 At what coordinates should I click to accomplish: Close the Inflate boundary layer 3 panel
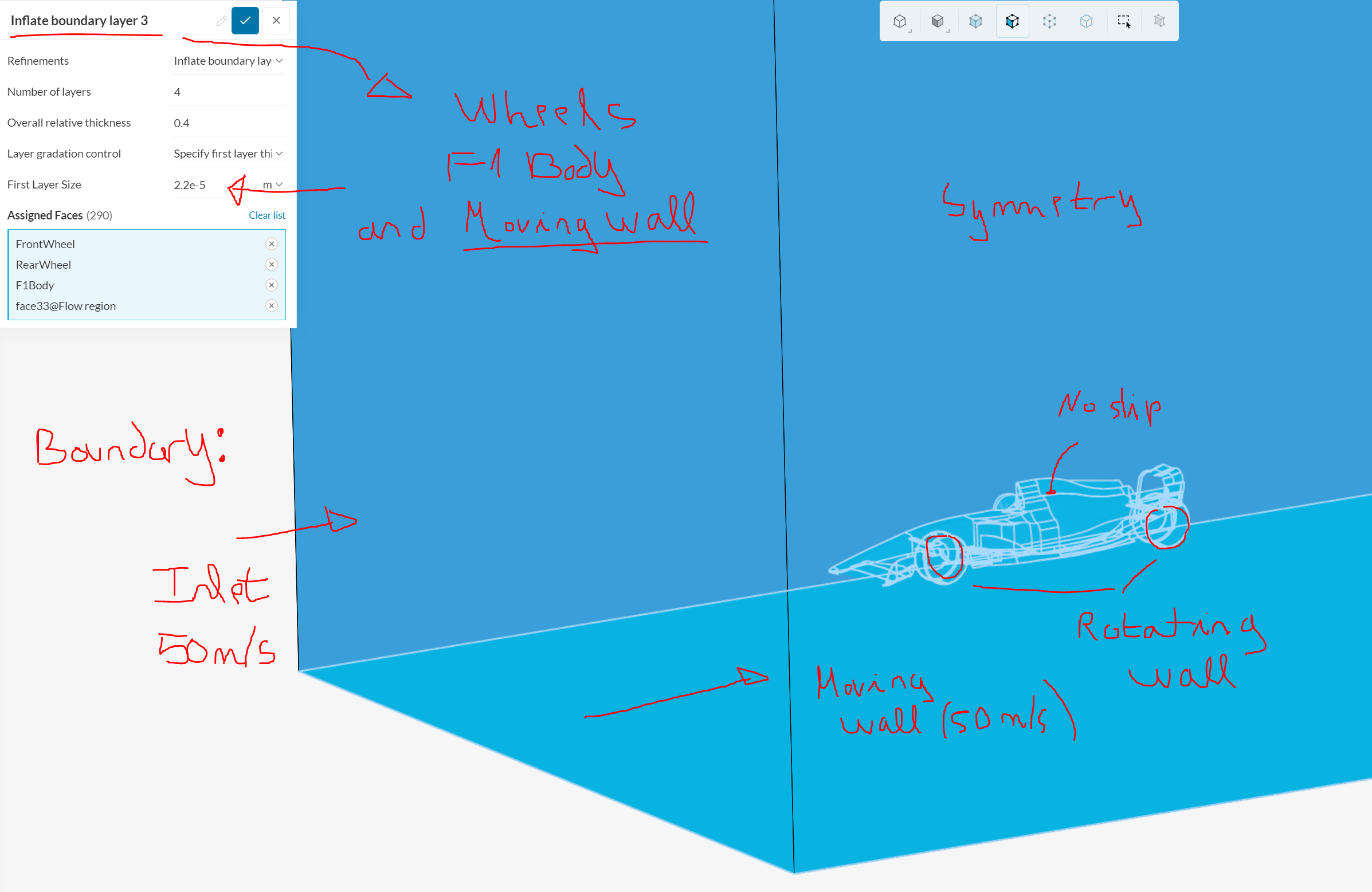[x=276, y=21]
